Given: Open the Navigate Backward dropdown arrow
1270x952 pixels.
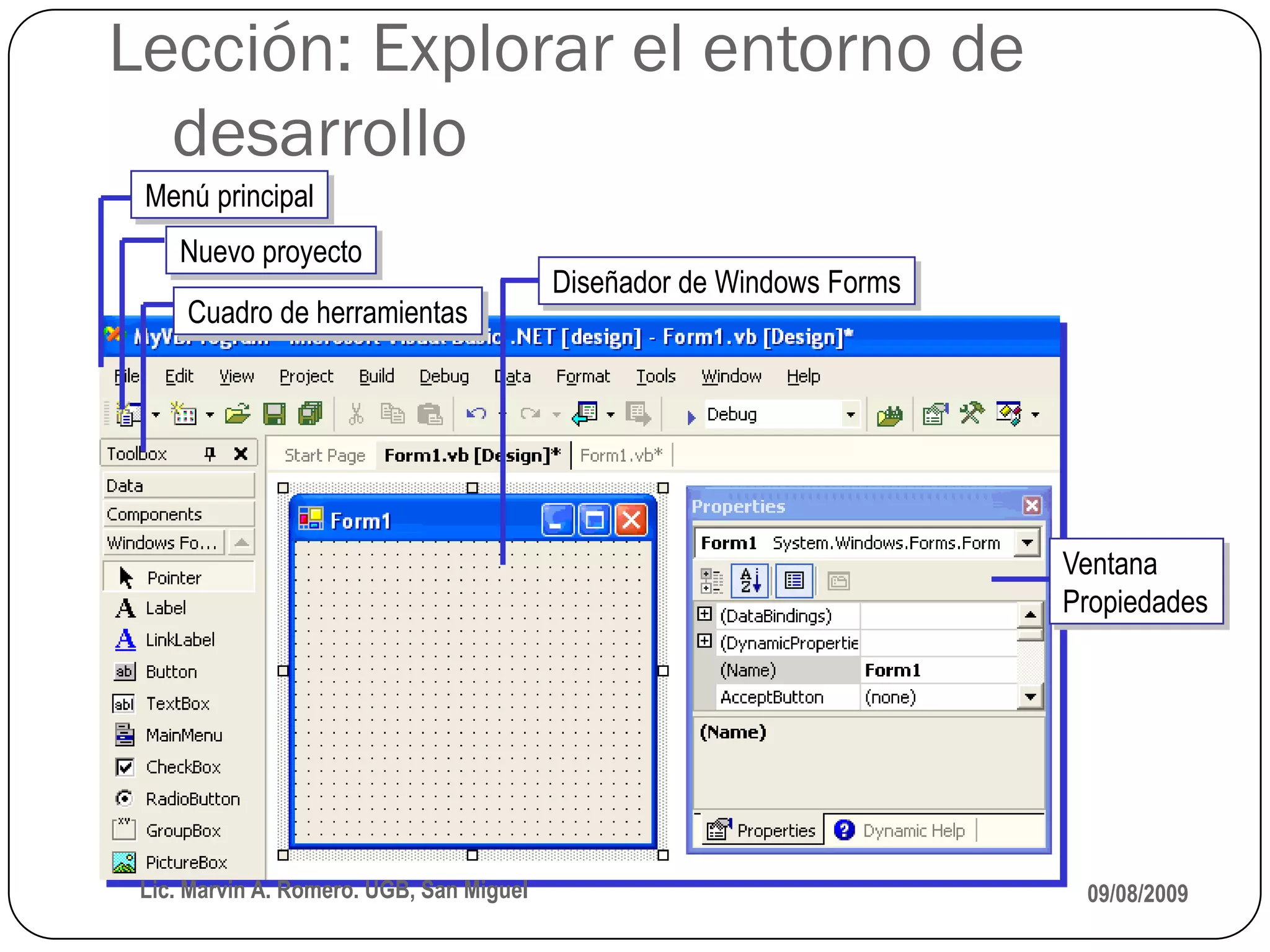Looking at the screenshot, I should pos(611,415).
